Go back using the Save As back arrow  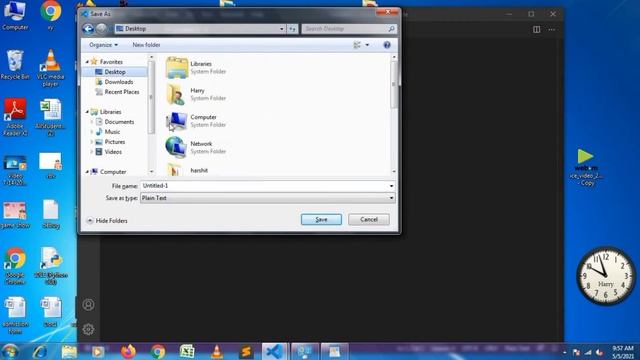(88, 29)
